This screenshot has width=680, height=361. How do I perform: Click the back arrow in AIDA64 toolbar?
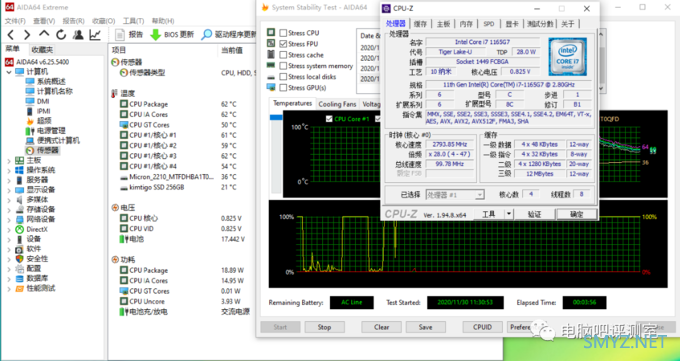point(11,35)
